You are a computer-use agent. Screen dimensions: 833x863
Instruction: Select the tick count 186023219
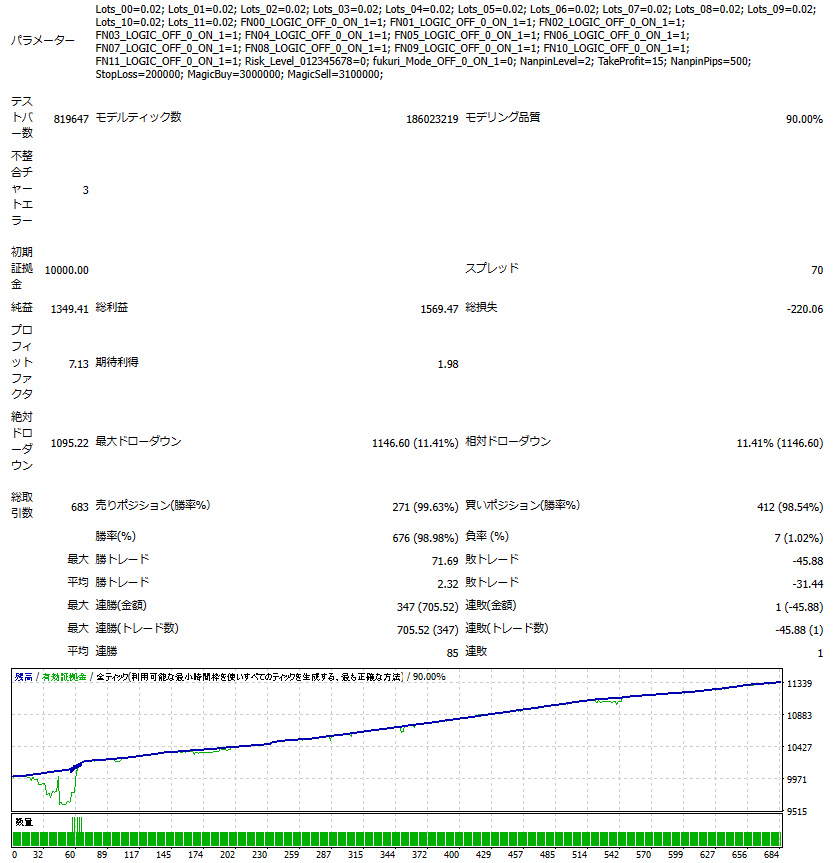[x=432, y=119]
